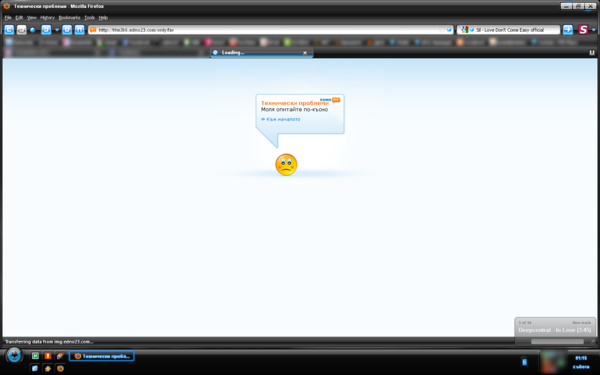
Task: Click the orange site icon in address bar
Action: (x=93, y=29)
